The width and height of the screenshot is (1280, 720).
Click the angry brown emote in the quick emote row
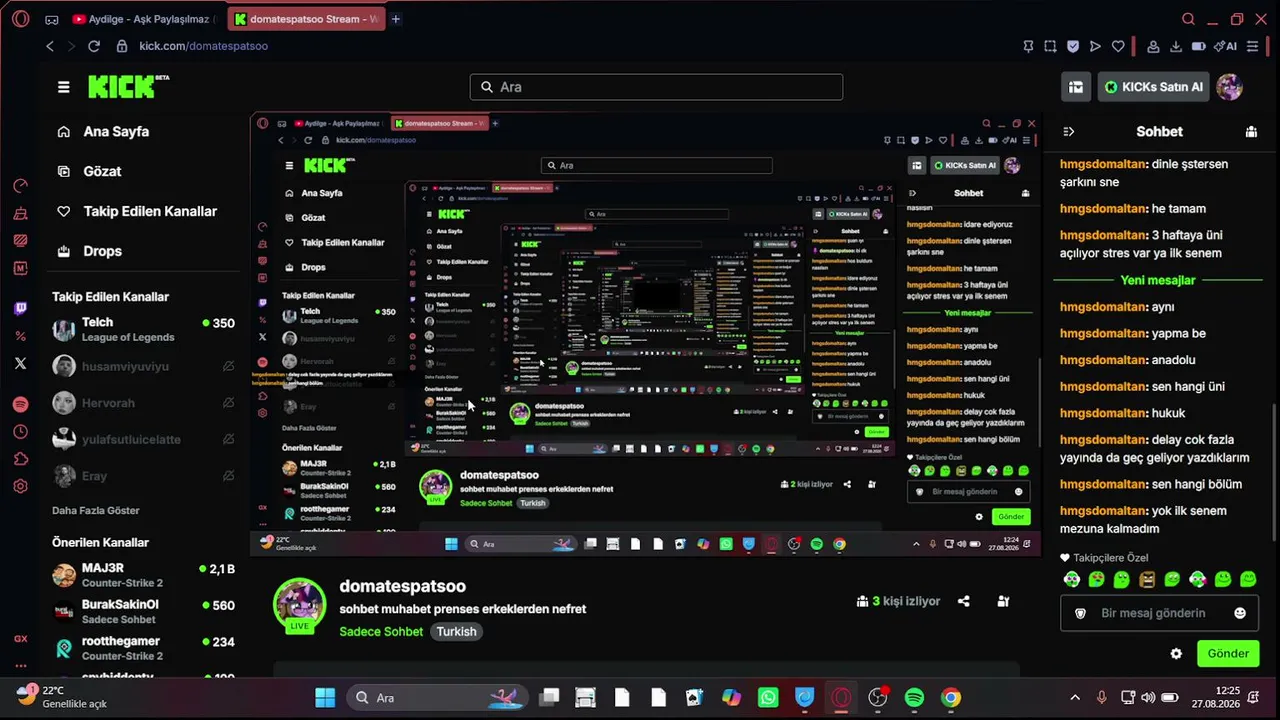(x=1147, y=579)
